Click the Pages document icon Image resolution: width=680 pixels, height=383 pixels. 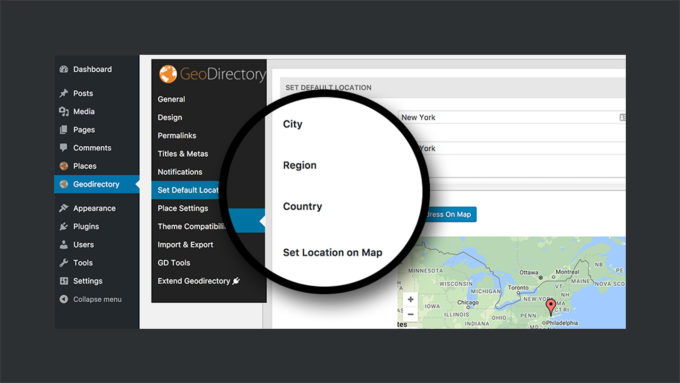point(64,130)
